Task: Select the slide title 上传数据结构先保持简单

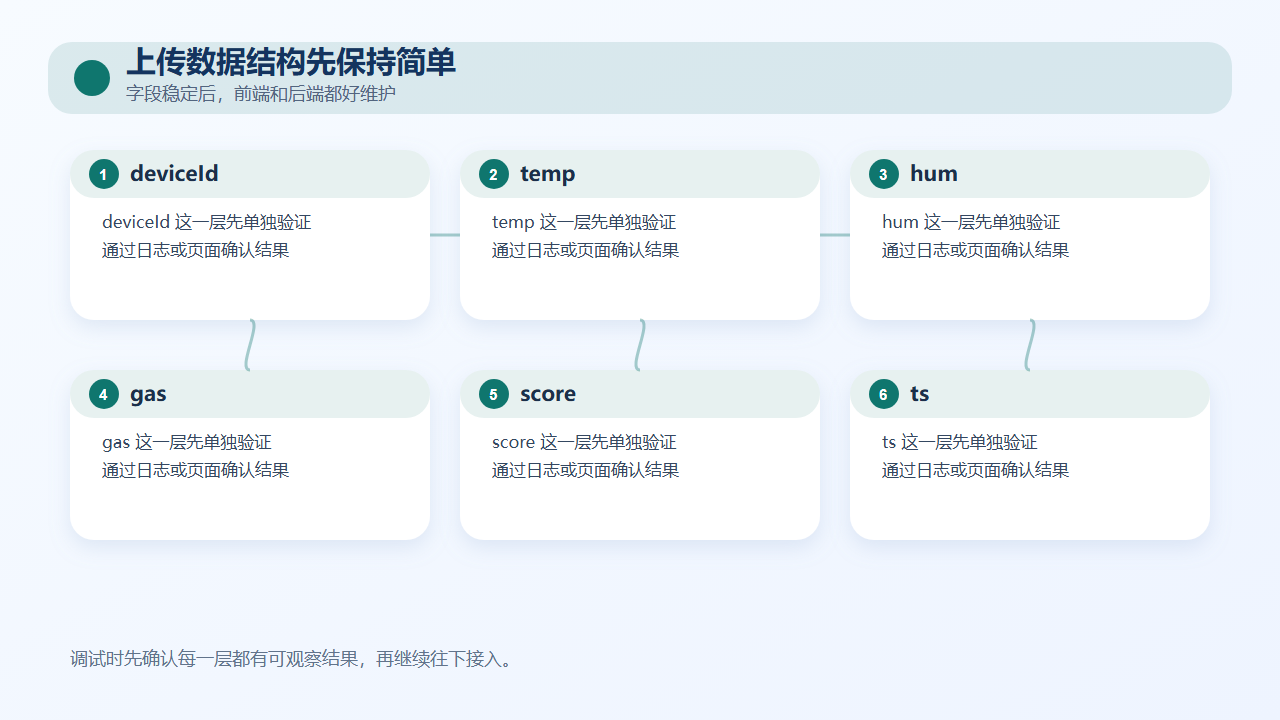Action: pos(291,62)
